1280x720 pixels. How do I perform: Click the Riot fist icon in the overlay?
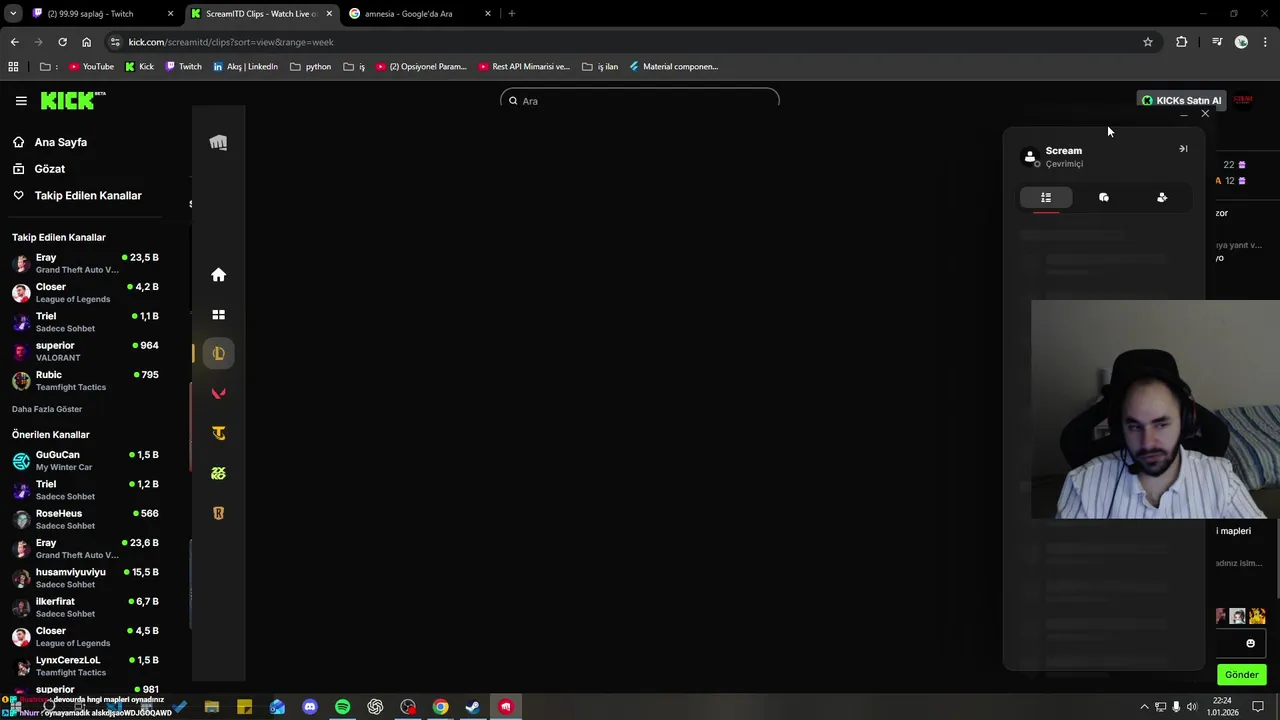pos(218,143)
